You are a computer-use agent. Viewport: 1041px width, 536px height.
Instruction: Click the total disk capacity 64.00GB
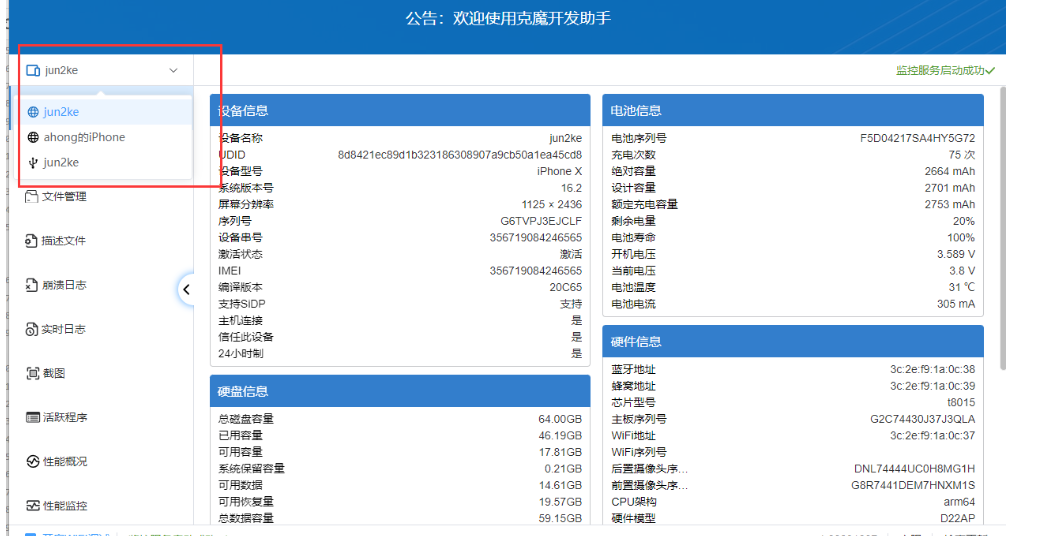tap(560, 419)
